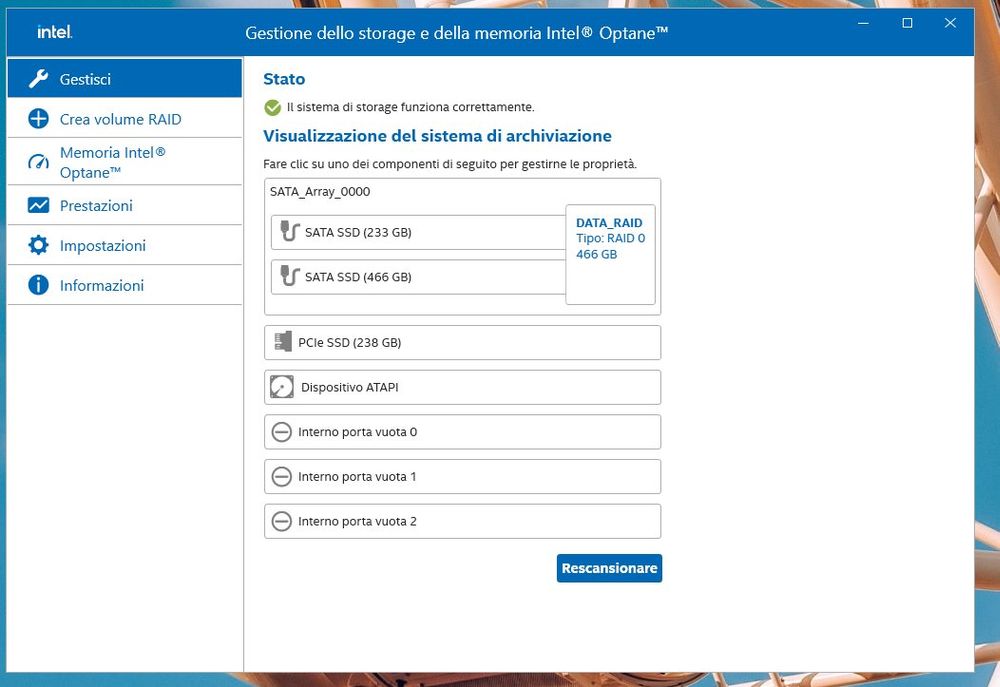The width and height of the screenshot is (1000, 687).
Task: Open the DATA_RAID volume properties panel
Action: tap(610, 253)
